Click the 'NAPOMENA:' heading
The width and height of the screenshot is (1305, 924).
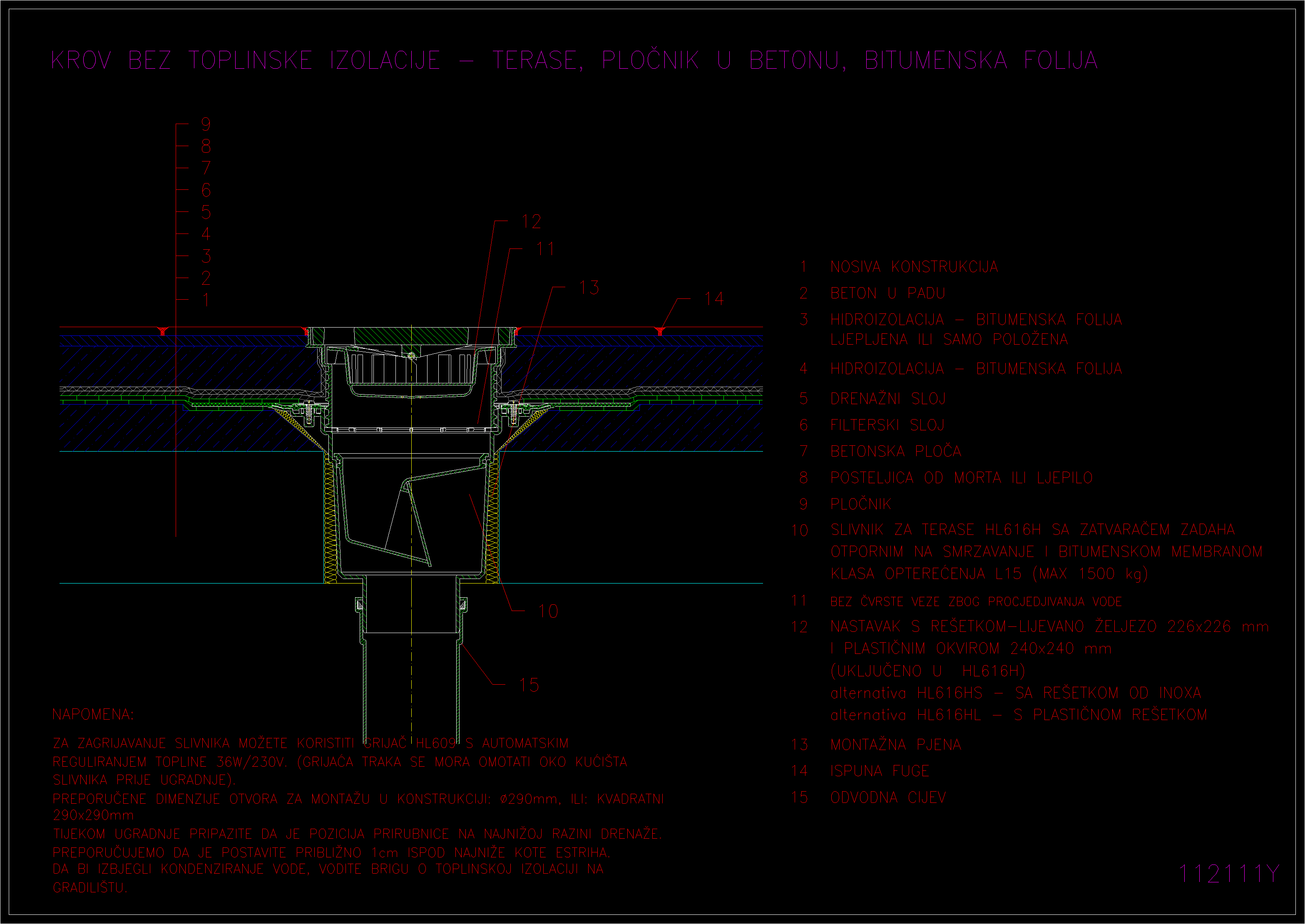(93, 715)
